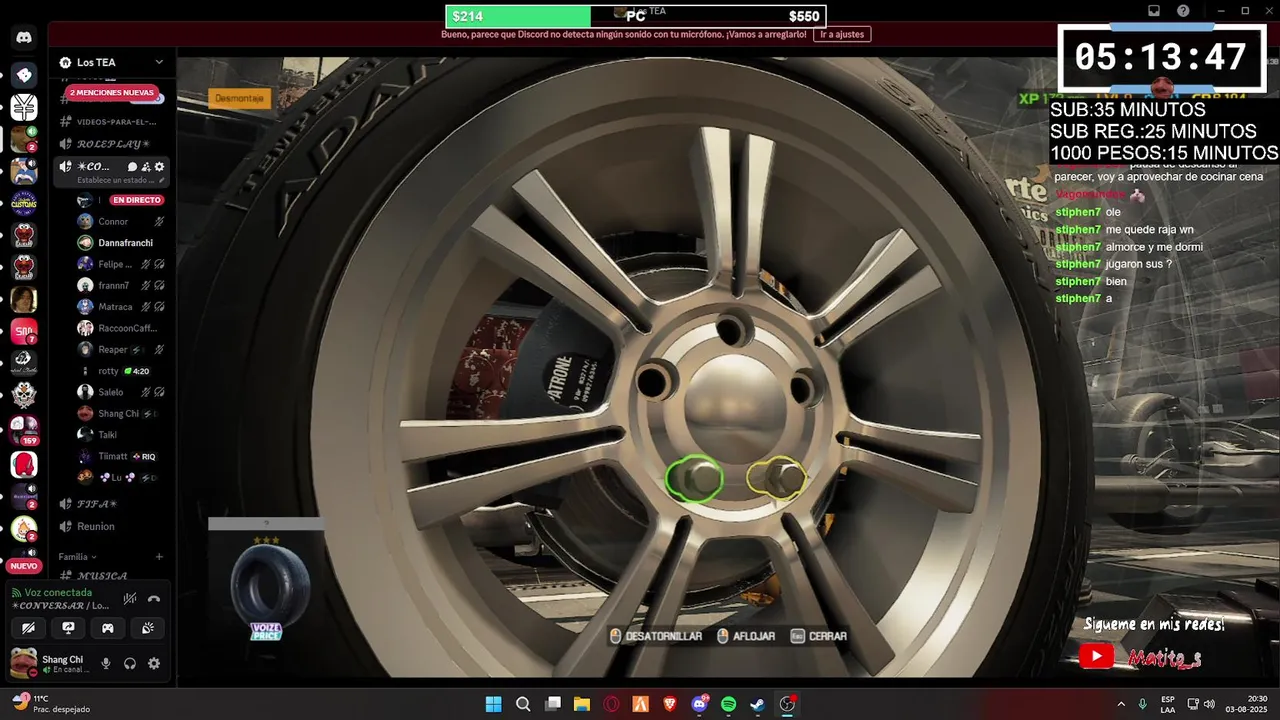
Task: Open the server icon with 159 badge
Action: pyautogui.click(x=24, y=429)
